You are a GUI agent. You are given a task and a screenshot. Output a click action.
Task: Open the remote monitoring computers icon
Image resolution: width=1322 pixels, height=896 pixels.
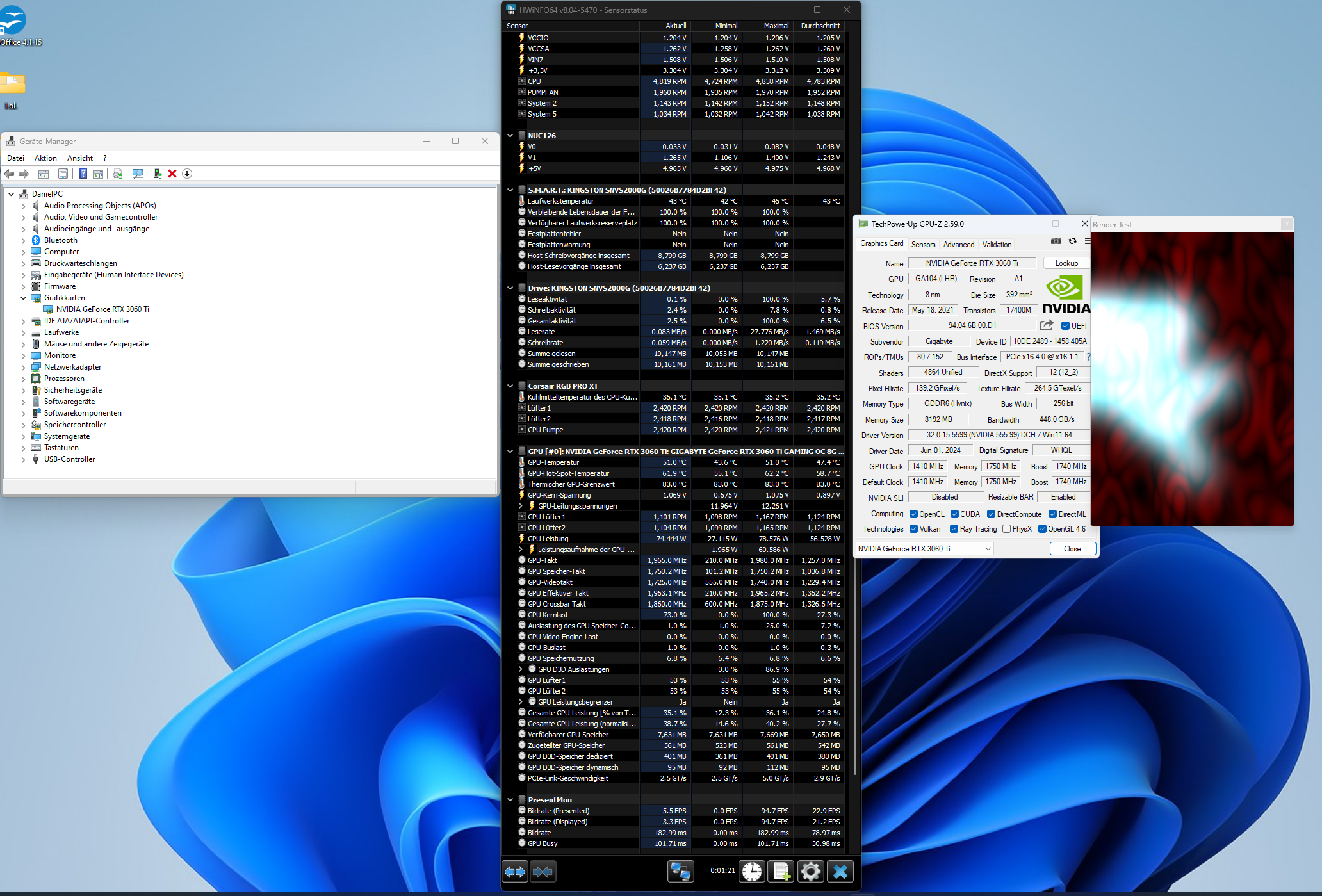680,871
